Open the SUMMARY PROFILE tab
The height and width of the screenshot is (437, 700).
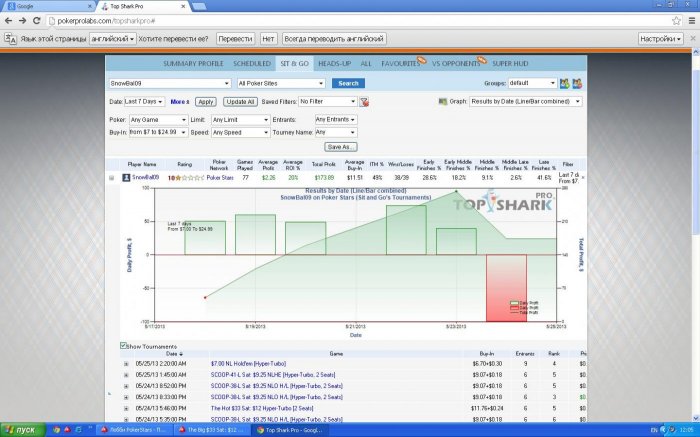click(x=193, y=63)
